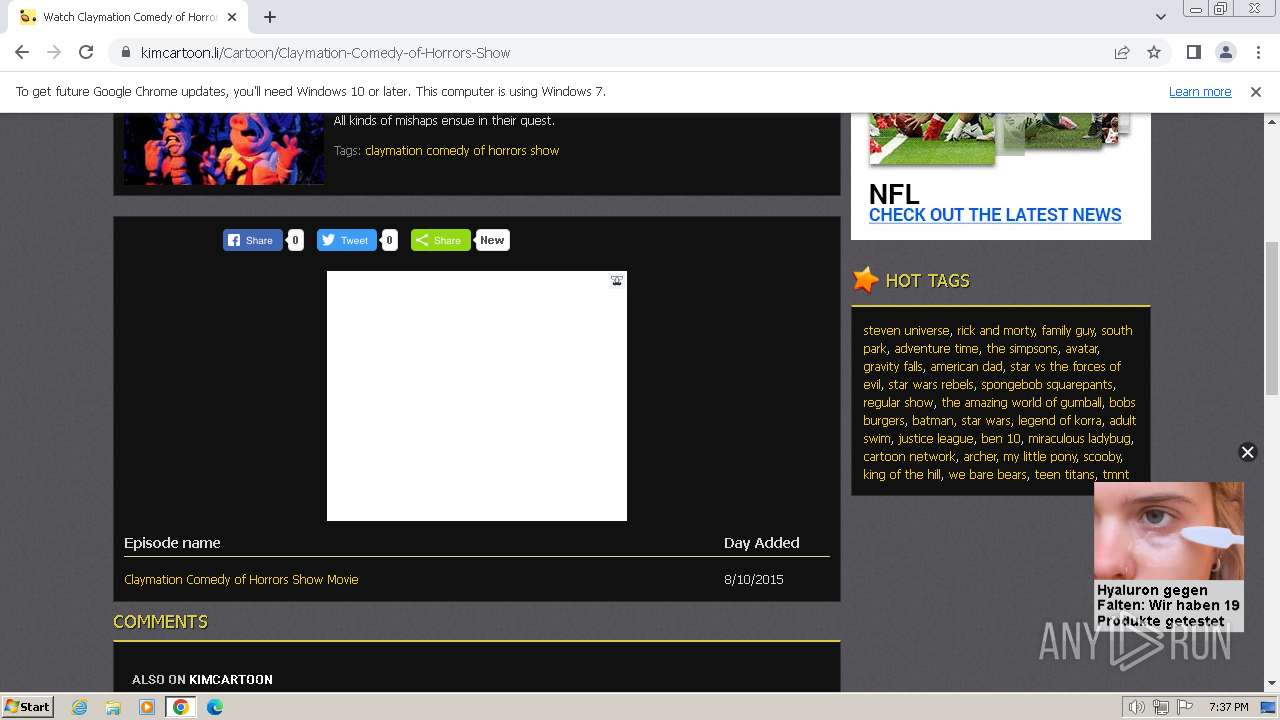
Task: Expand tab search dropdown arrow
Action: click(1160, 17)
